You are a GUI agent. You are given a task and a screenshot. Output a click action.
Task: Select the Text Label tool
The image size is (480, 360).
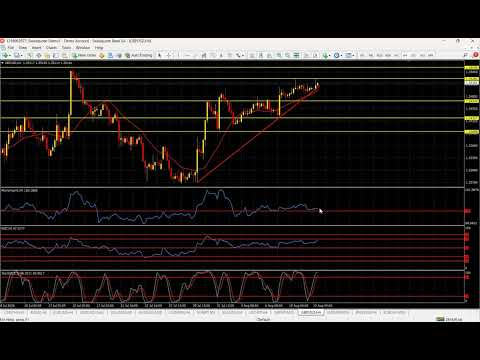point(230,55)
